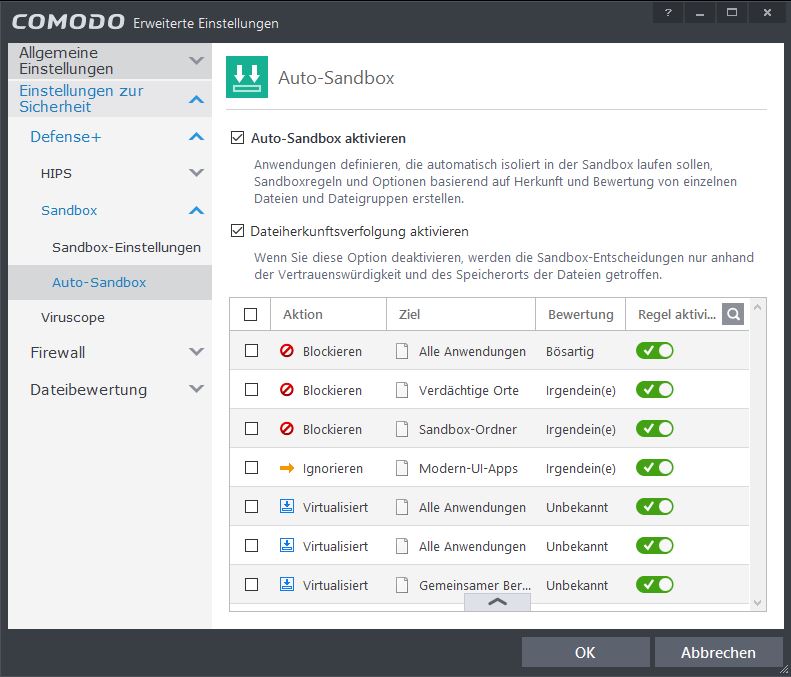Click the Auto-Sandbox green header icon
The width and height of the screenshot is (791, 677).
click(247, 77)
